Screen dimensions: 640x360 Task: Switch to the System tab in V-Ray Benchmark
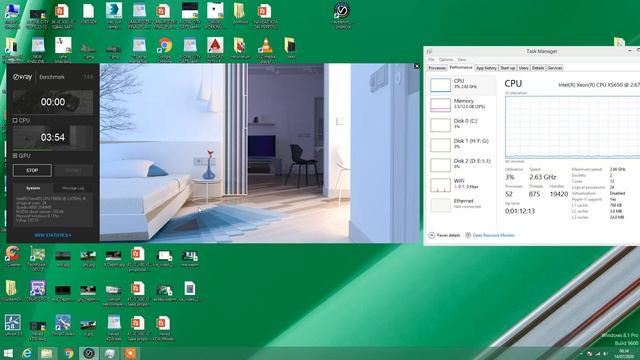coord(33,188)
